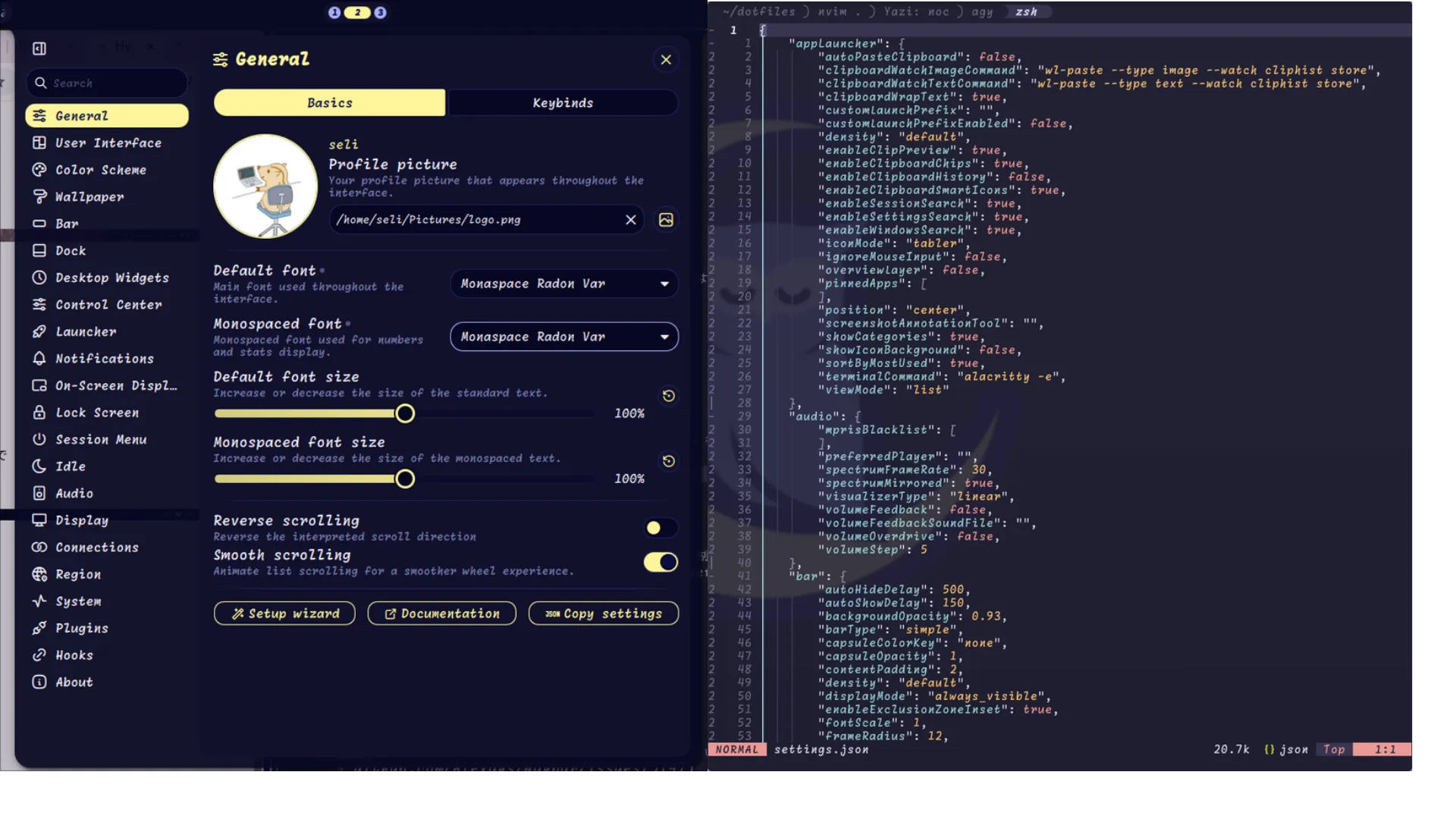Reset Default font size to default
Viewport: 1456px width, 819px height.
(669, 396)
